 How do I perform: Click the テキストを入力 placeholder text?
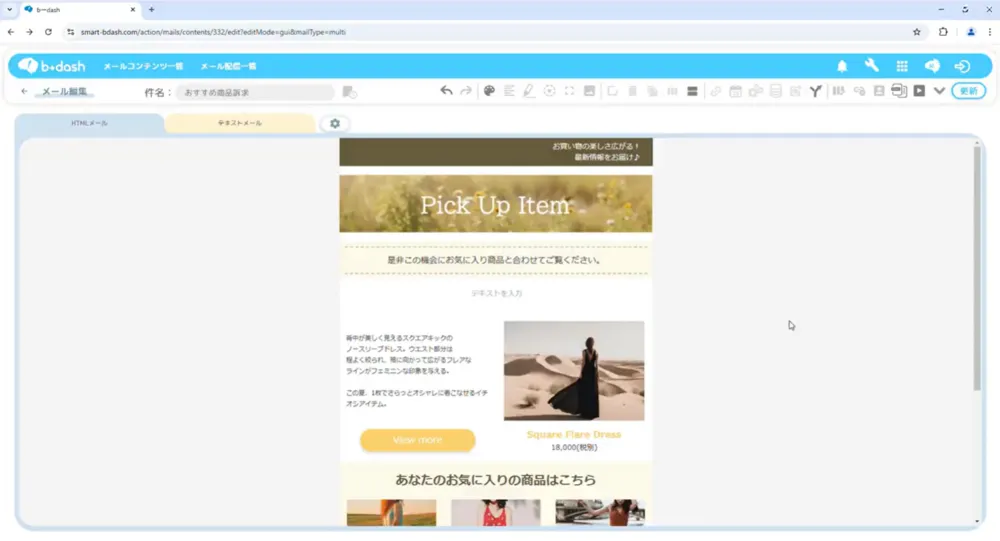point(496,293)
